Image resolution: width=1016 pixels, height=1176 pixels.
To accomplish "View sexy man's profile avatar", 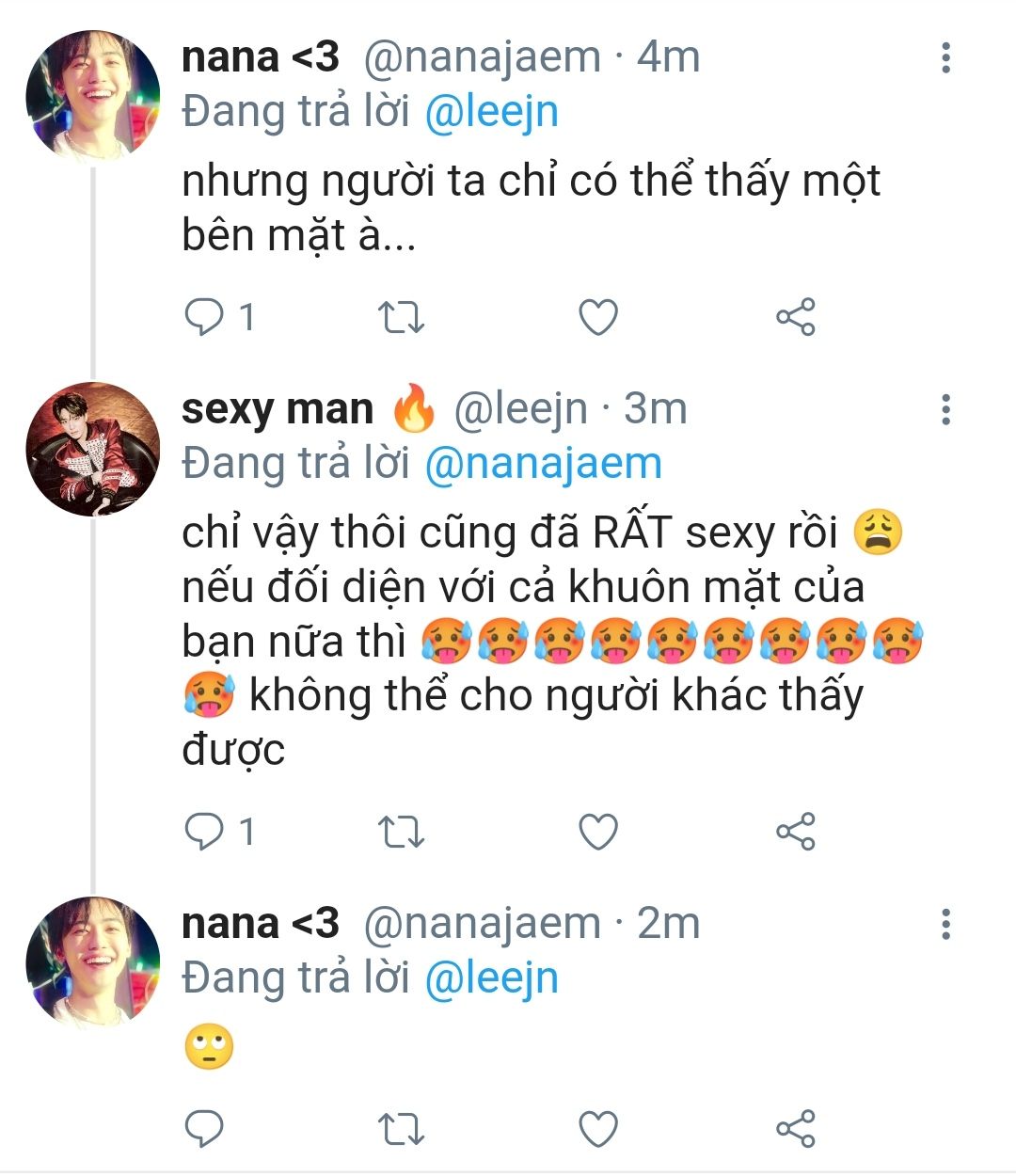I will click(92, 449).
